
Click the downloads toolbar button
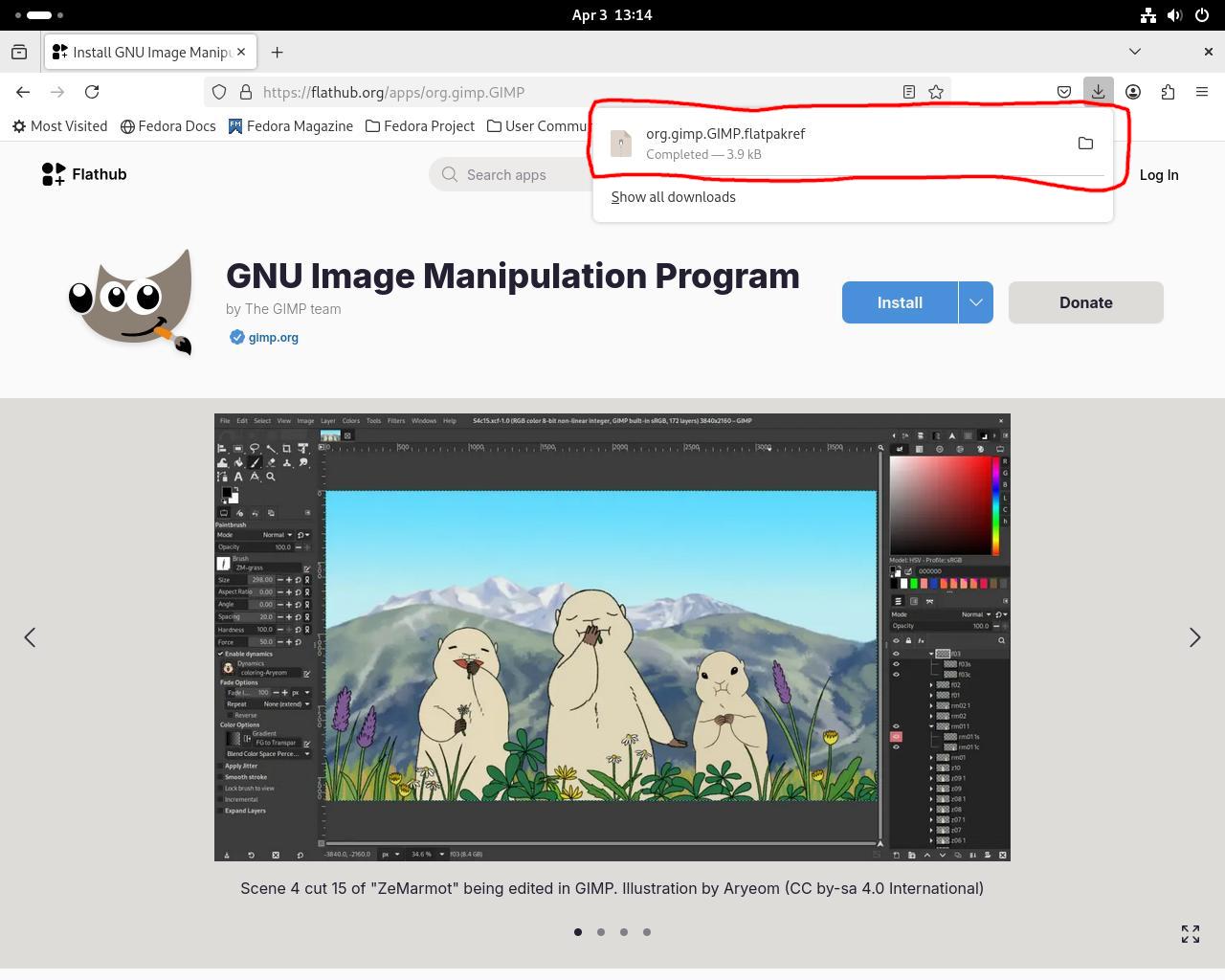(x=1099, y=92)
